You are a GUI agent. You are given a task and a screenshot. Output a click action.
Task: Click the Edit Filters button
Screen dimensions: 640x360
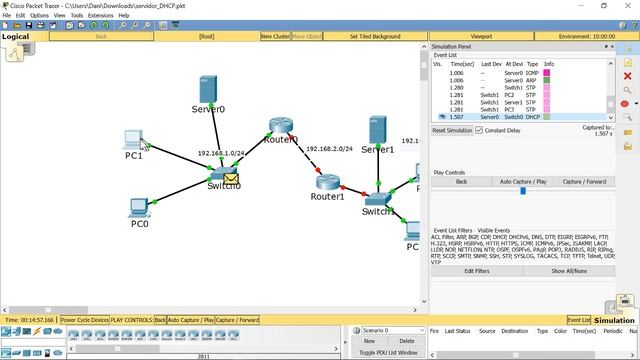(477, 271)
